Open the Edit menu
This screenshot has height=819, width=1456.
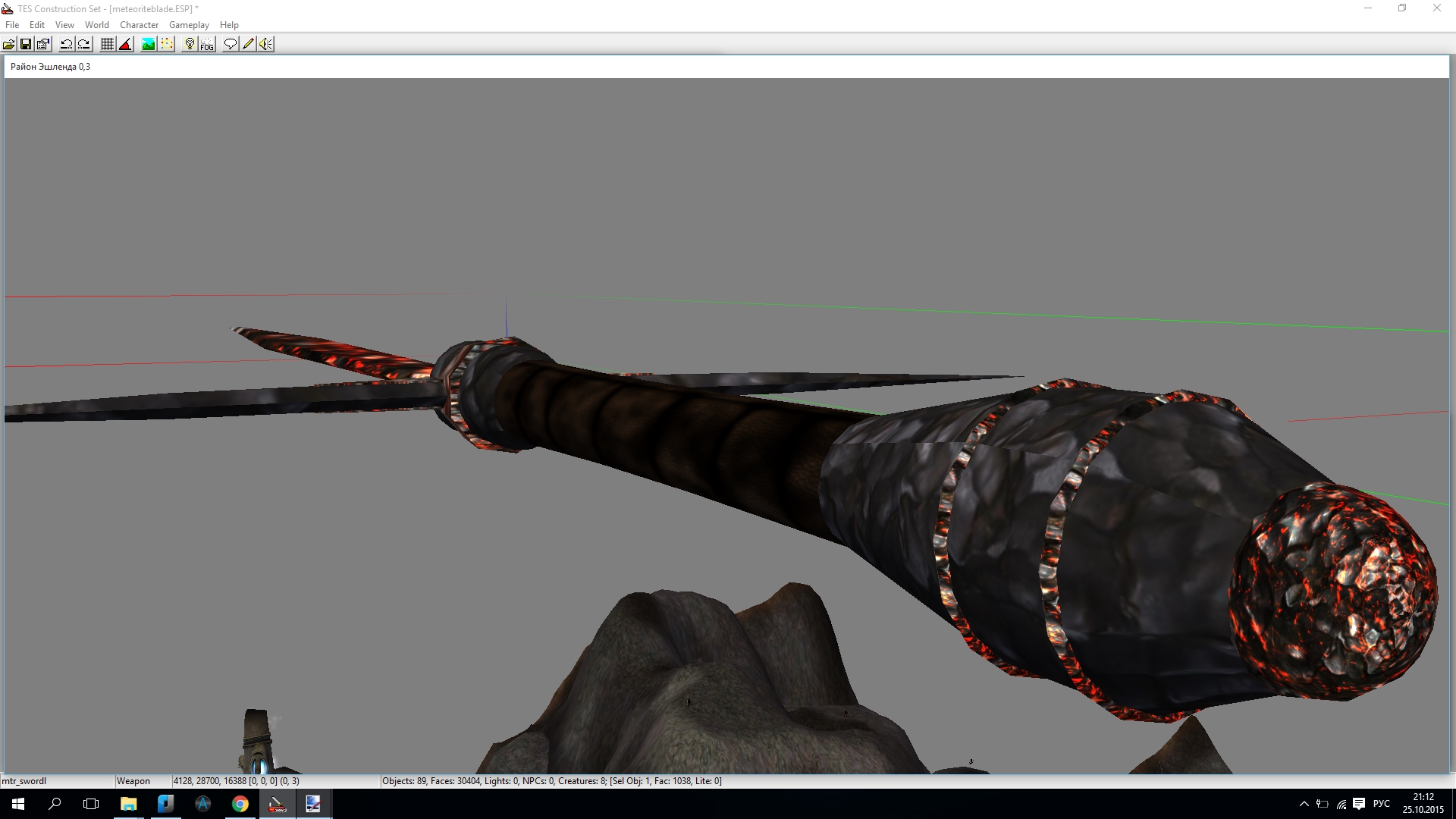(x=37, y=25)
